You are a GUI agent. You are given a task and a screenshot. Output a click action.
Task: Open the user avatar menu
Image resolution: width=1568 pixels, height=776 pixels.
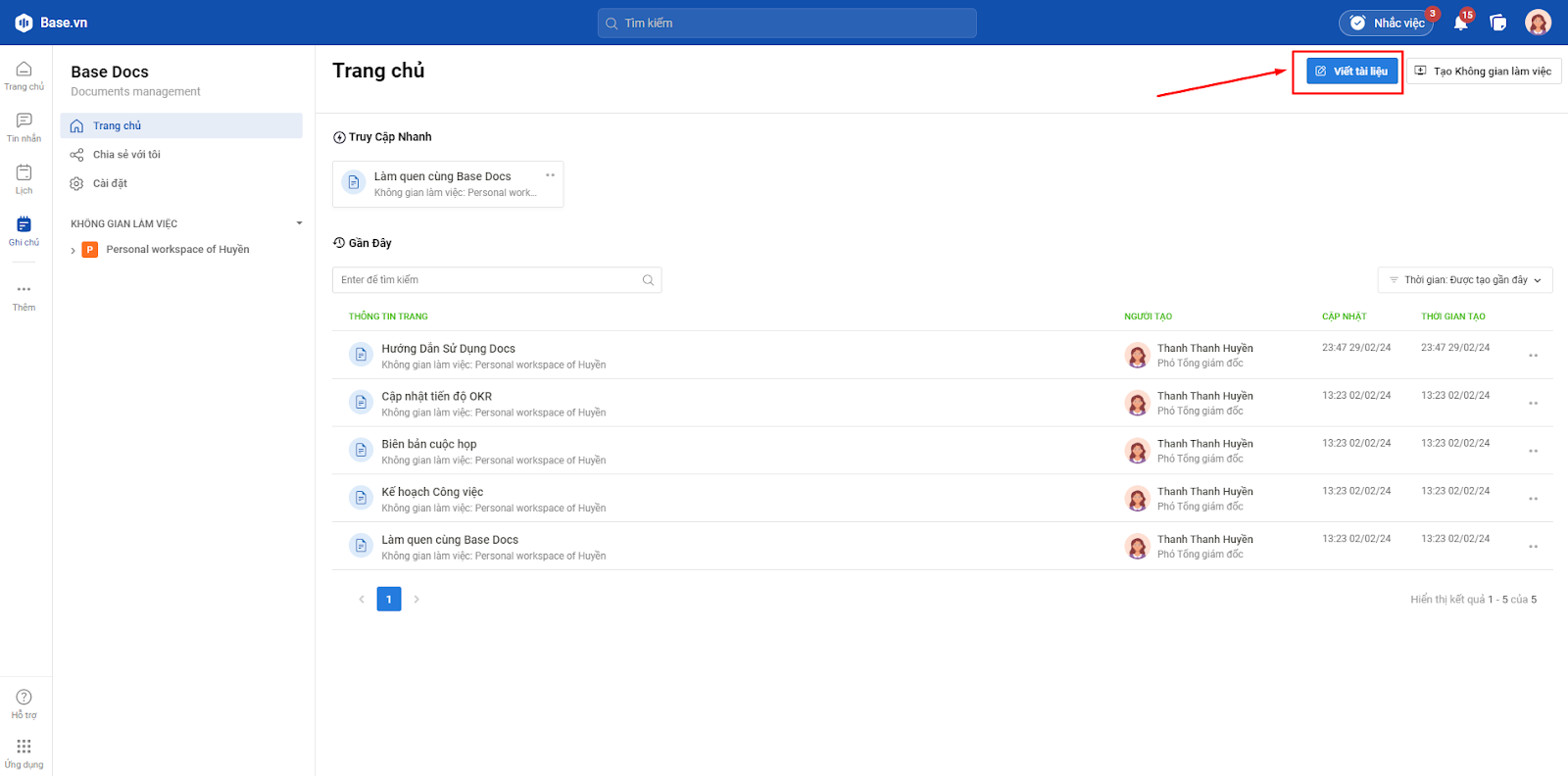pyautogui.click(x=1538, y=23)
